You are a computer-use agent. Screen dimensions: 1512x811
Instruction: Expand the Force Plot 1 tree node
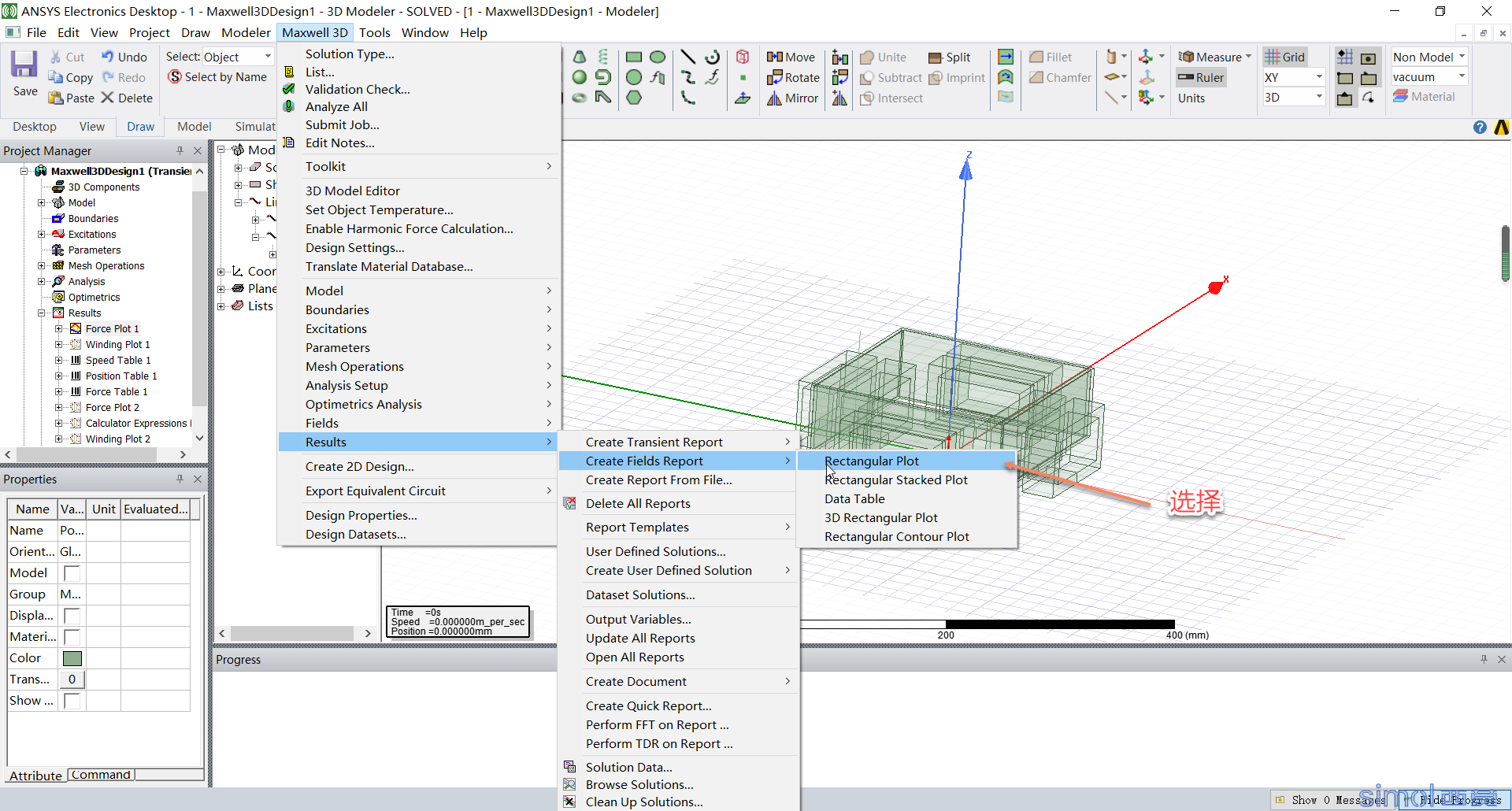(59, 329)
